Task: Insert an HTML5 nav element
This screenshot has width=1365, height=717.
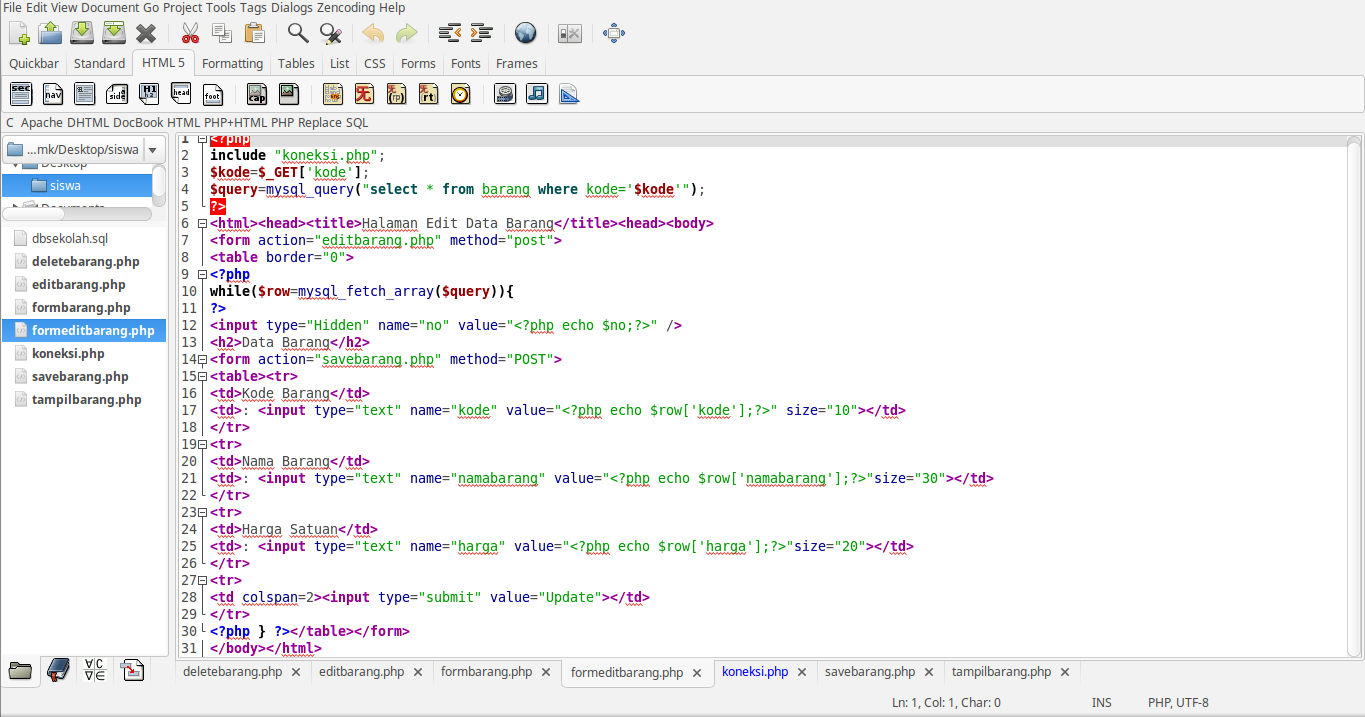Action: (x=53, y=94)
